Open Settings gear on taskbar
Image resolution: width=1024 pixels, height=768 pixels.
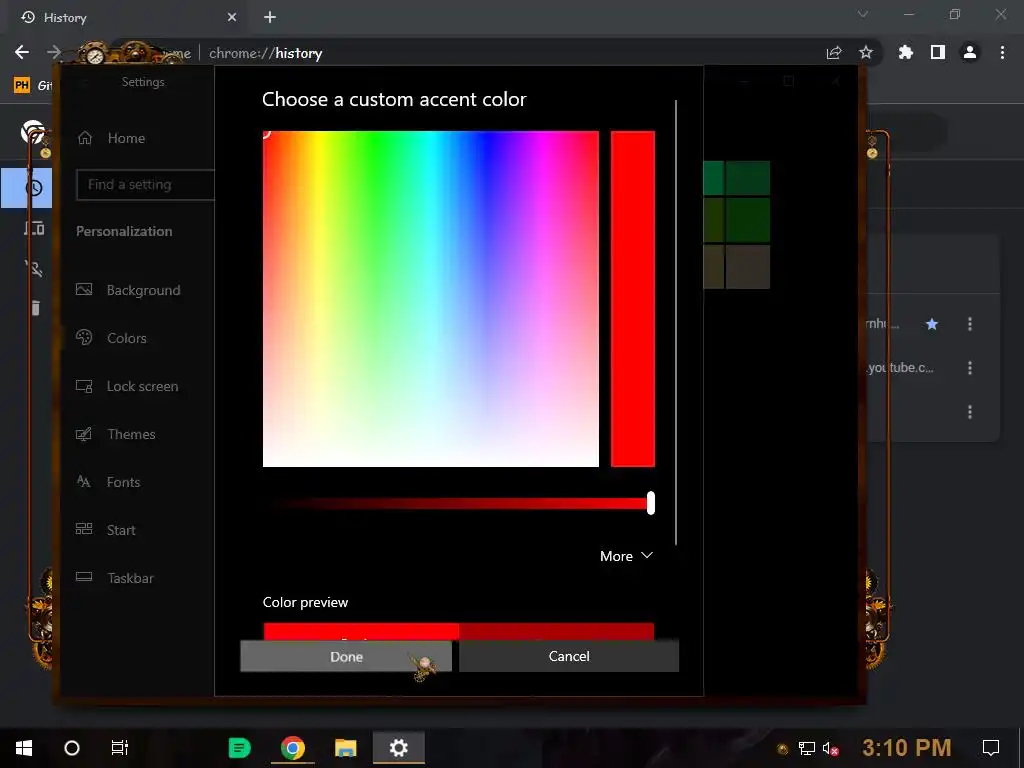tap(398, 748)
